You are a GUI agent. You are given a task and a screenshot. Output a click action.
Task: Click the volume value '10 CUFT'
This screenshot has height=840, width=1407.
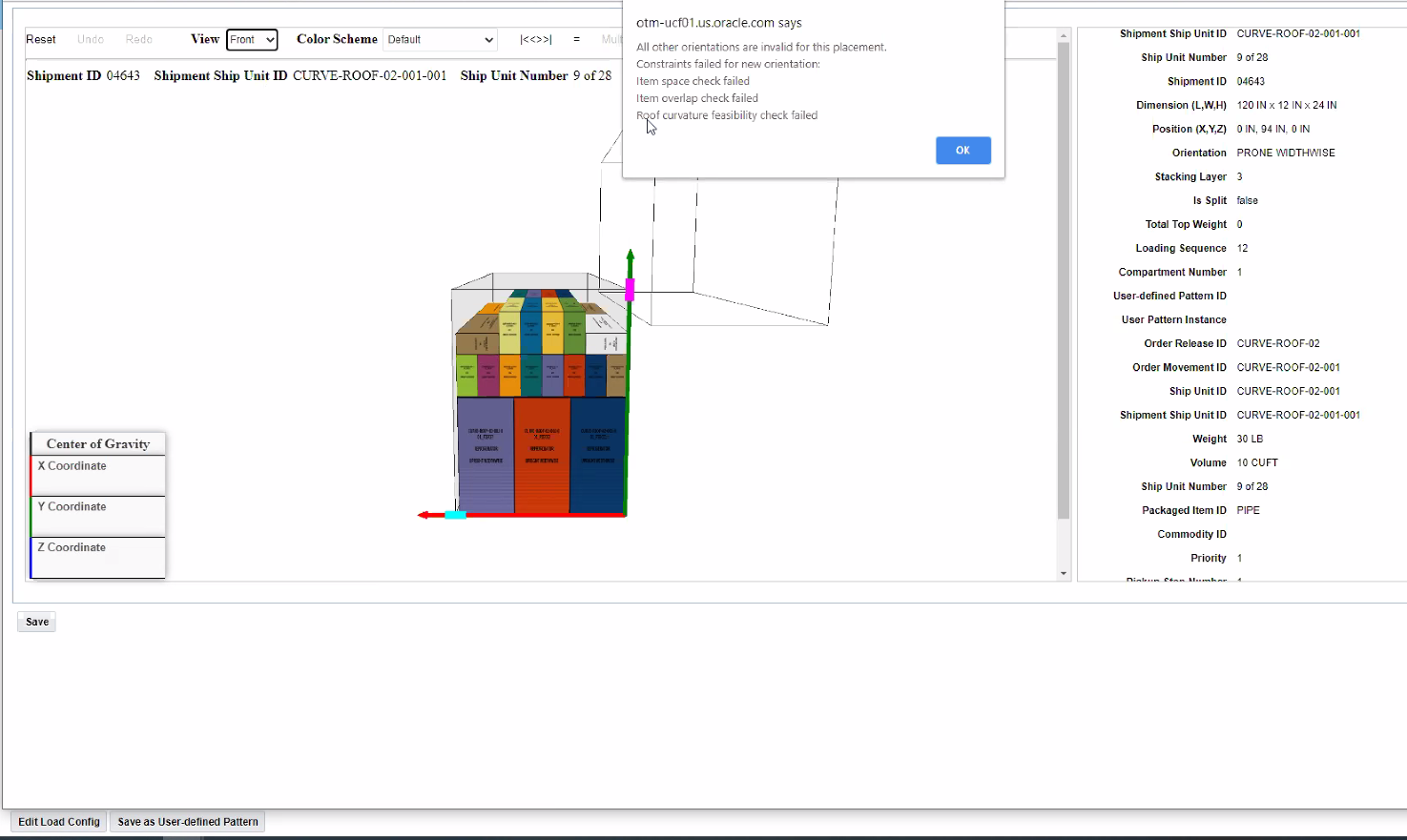coord(1257,462)
